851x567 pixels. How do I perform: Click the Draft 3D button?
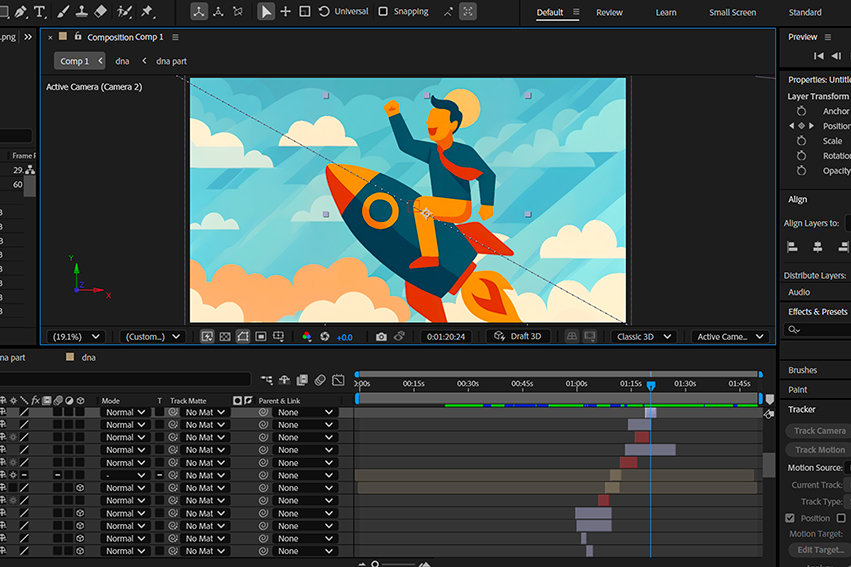click(518, 337)
